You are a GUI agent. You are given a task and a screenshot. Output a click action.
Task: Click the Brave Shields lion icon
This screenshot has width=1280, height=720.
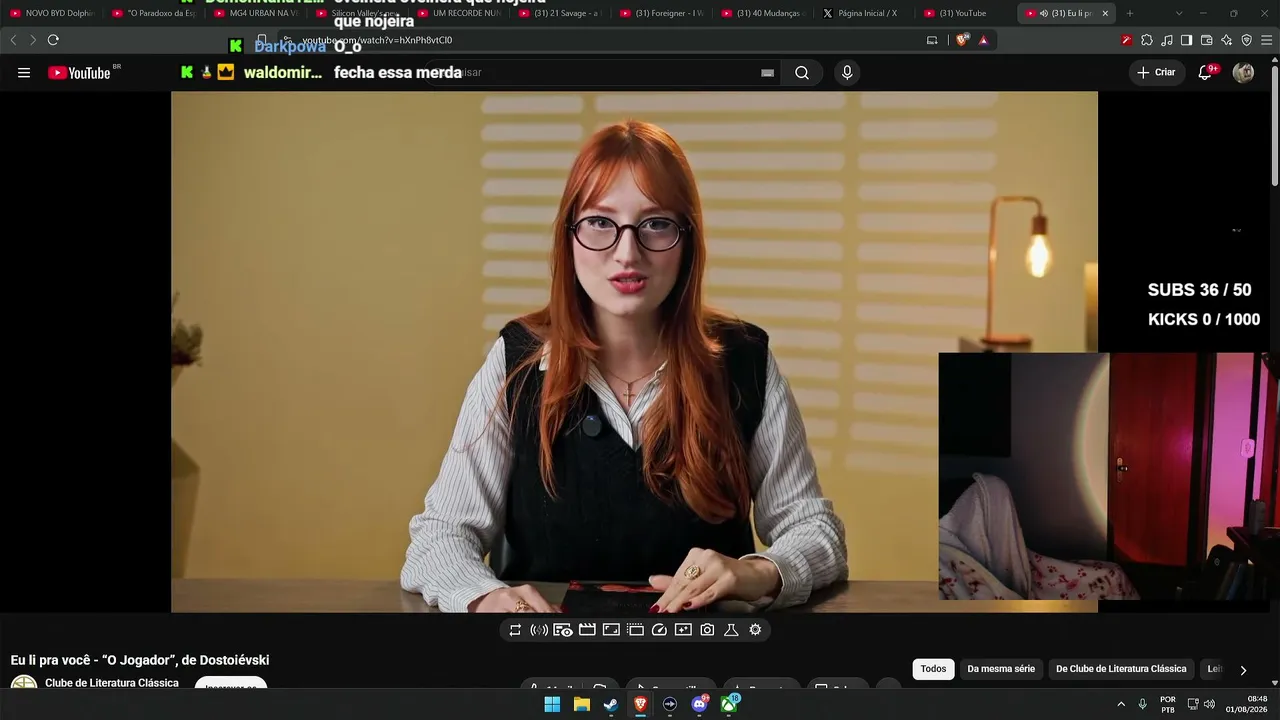pyautogui.click(x=963, y=40)
